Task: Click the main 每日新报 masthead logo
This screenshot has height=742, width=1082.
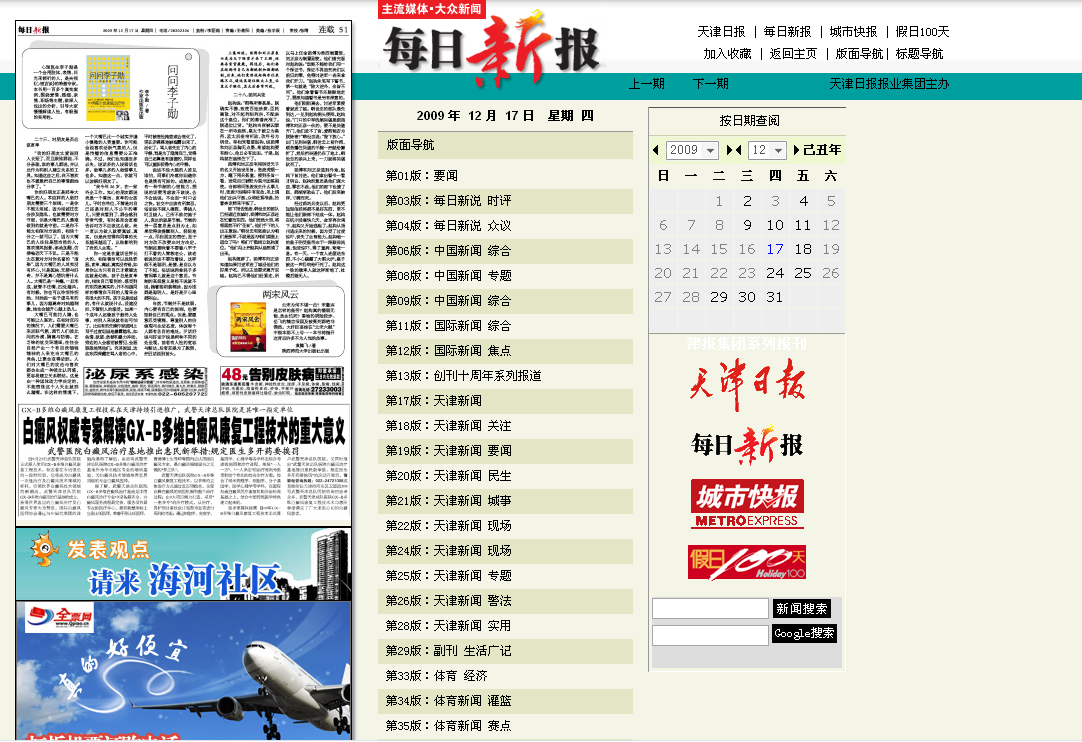Action: (x=491, y=50)
